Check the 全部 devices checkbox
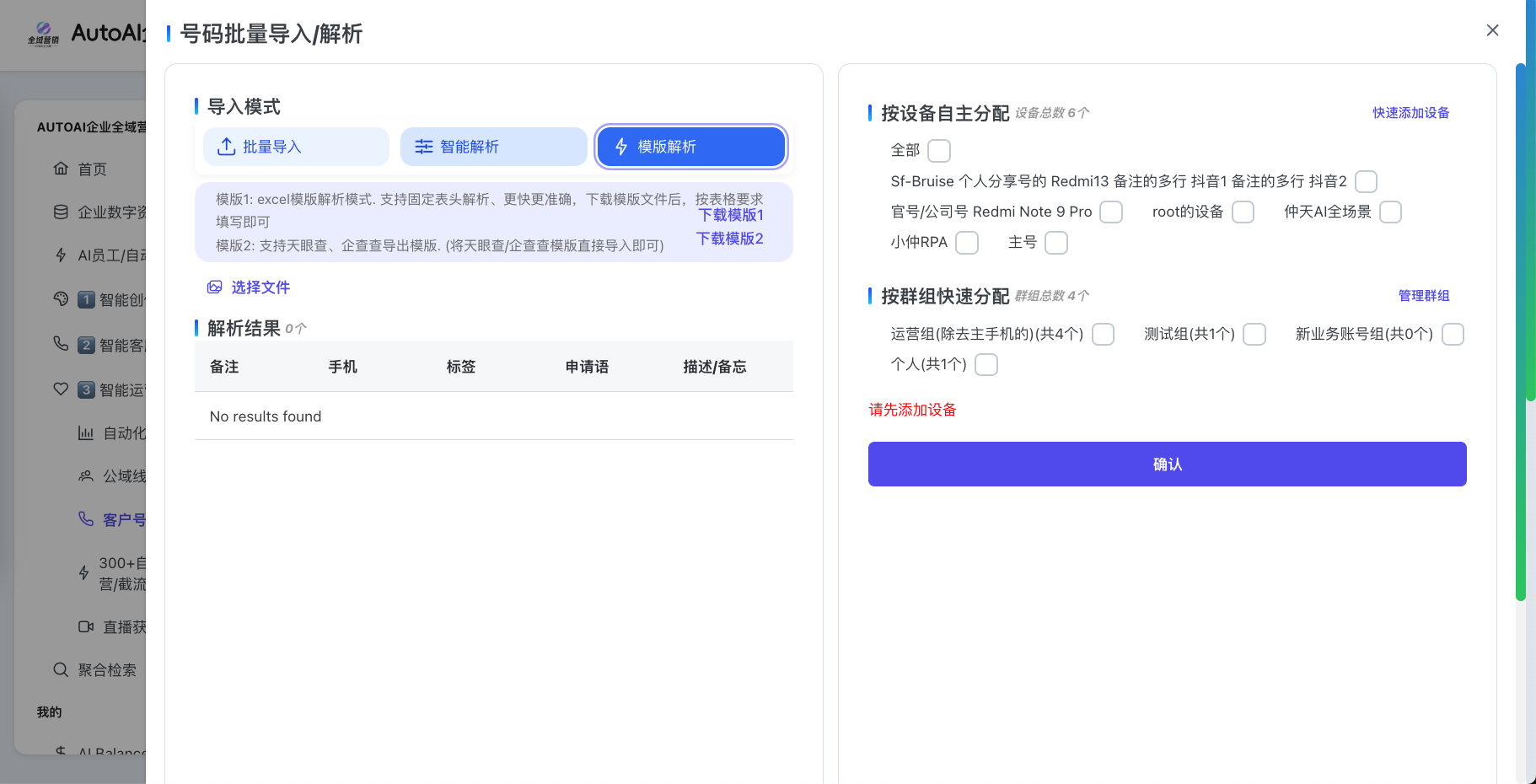The image size is (1536, 784). point(938,151)
